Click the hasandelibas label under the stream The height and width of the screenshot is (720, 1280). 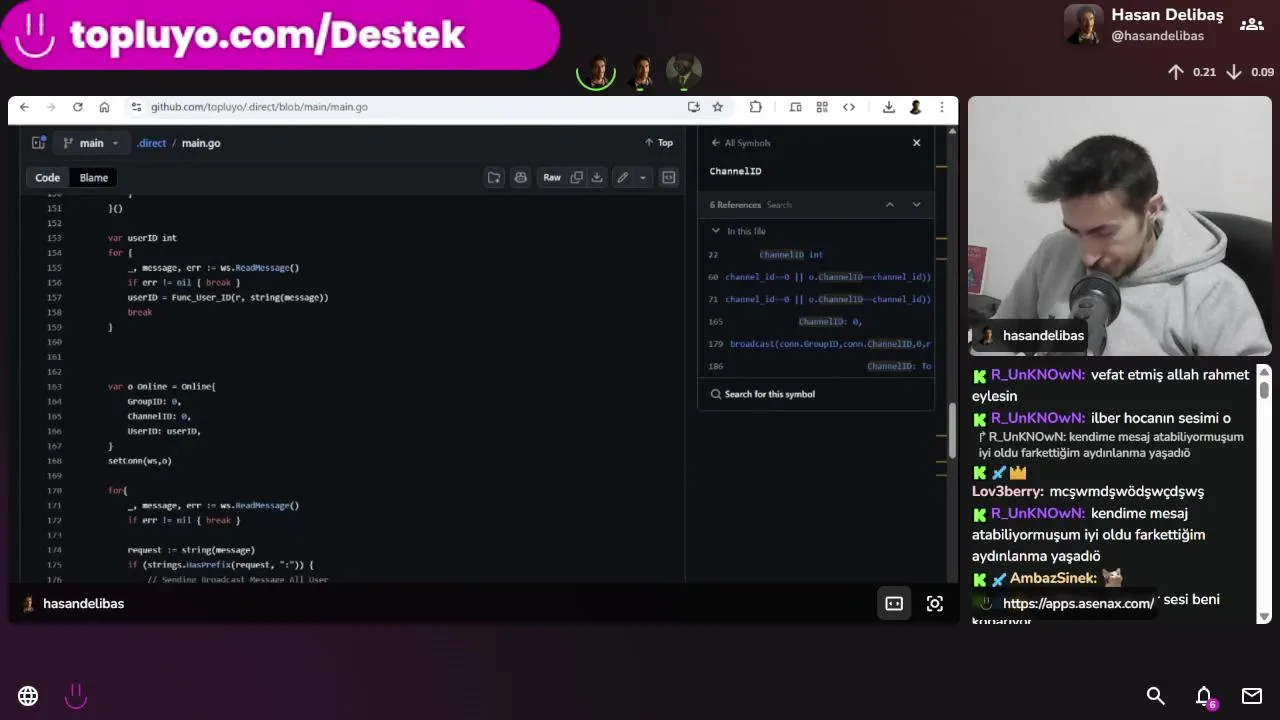83,604
